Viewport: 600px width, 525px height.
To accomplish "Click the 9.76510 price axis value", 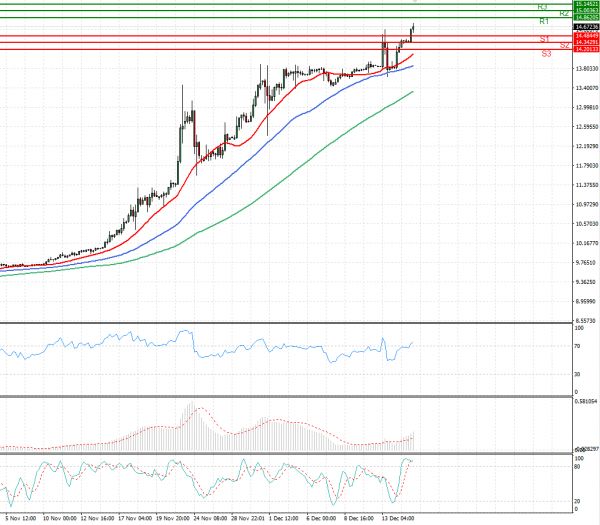I will 587,262.
